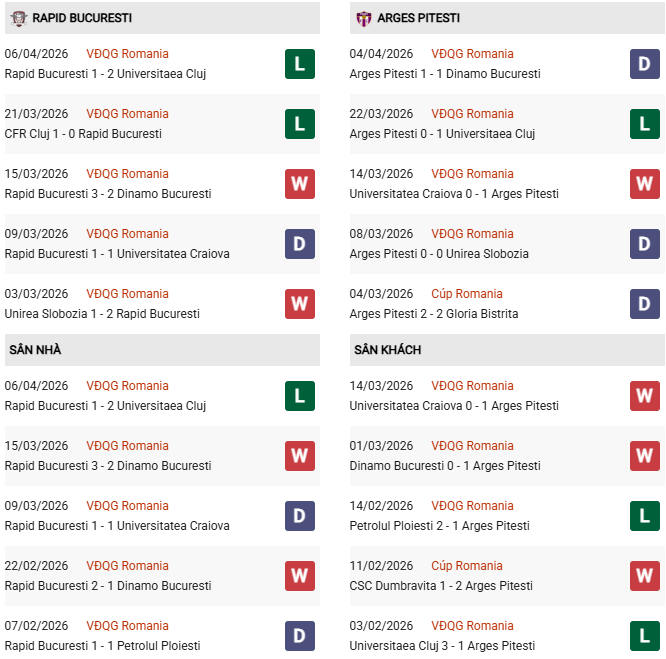Click the Cúp Romania link dated 04/03/2026
The width and height of the screenshot is (666, 659).
[x=466, y=294]
